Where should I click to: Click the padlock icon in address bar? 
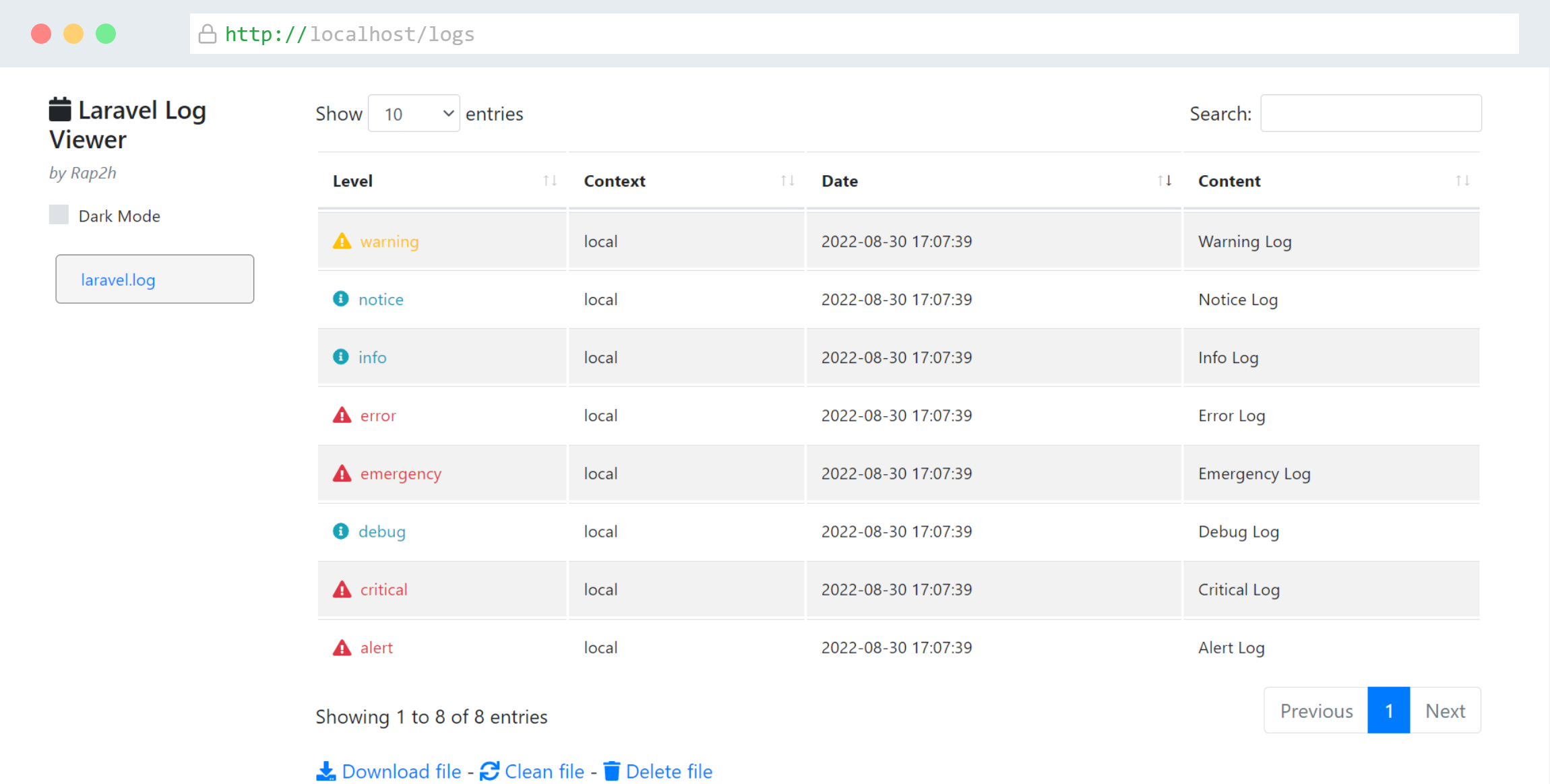tap(208, 34)
